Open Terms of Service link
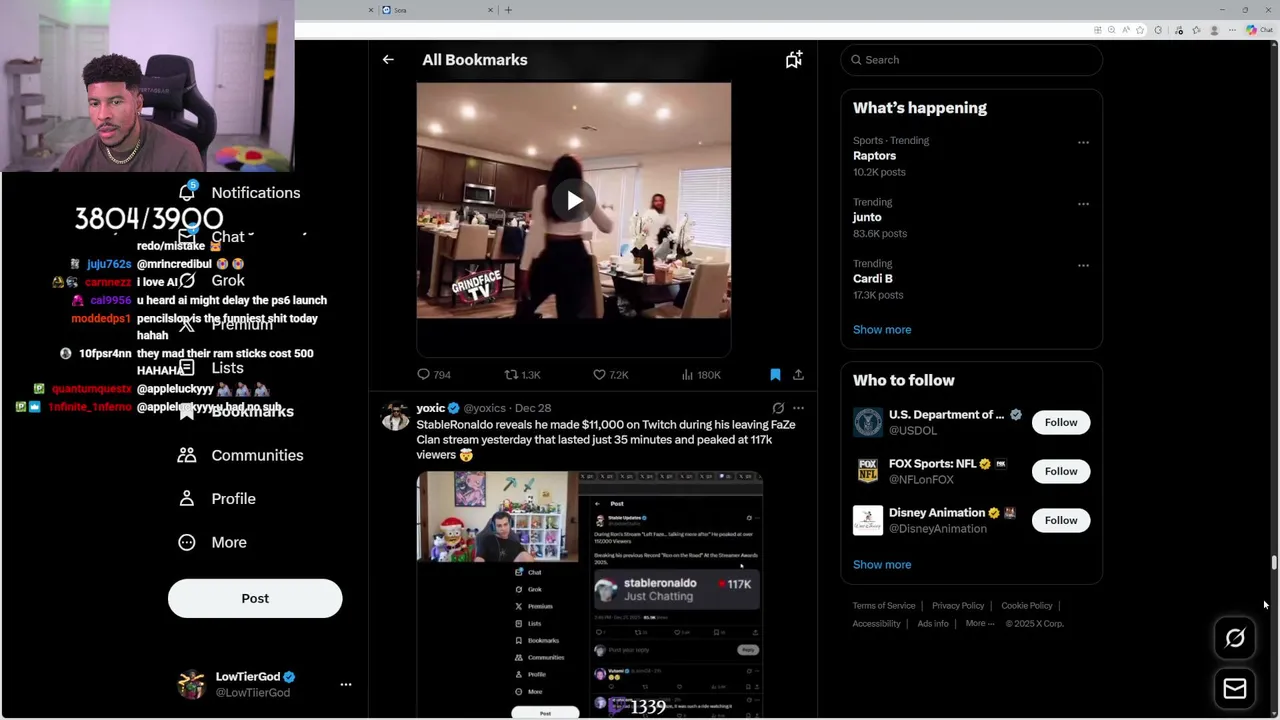 [x=884, y=606]
